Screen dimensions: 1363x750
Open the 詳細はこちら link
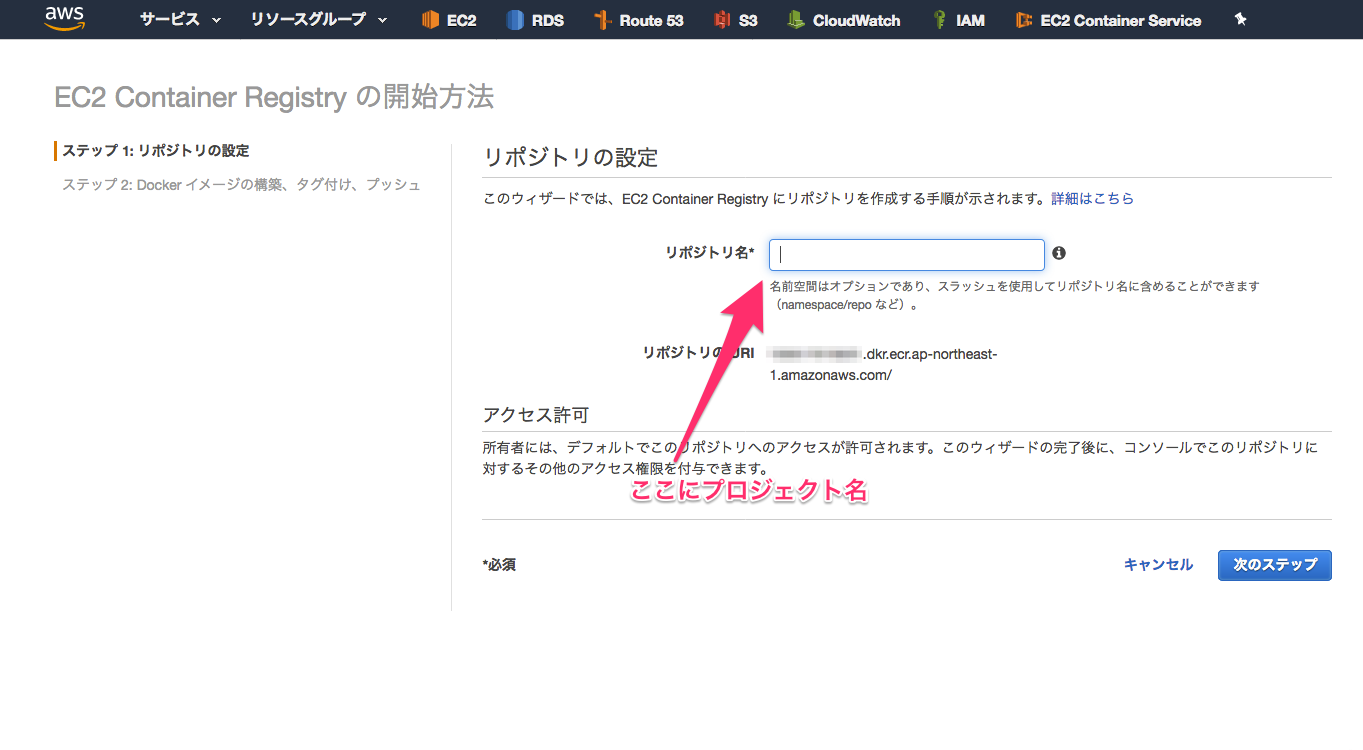1093,199
